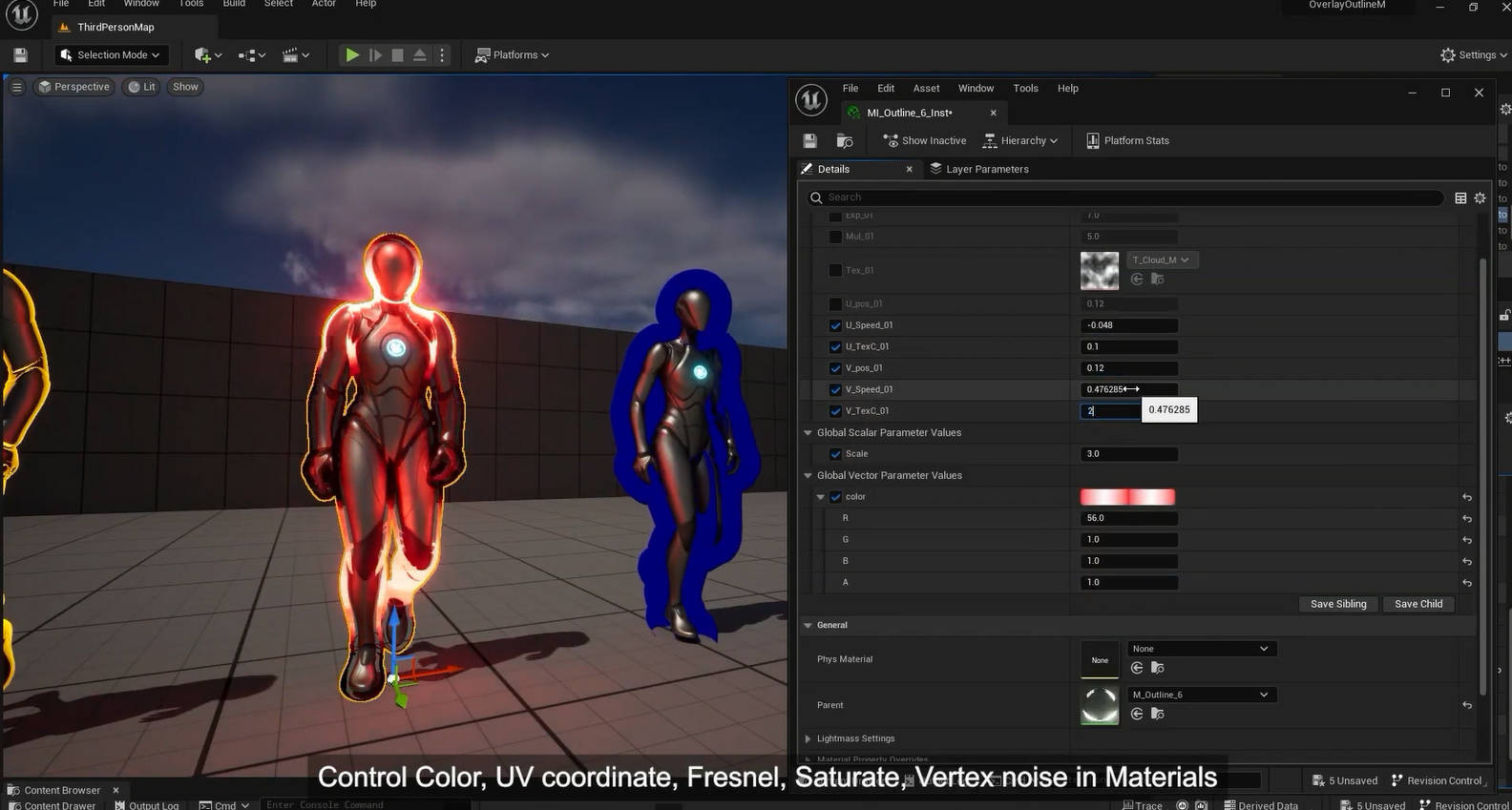Click the Save Child button
1512x810 pixels.
click(1417, 604)
